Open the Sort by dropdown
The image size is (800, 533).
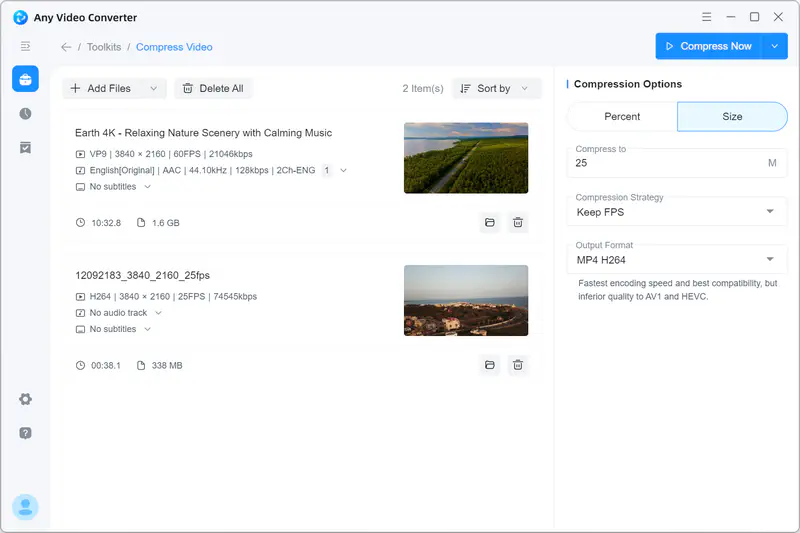[496, 89]
